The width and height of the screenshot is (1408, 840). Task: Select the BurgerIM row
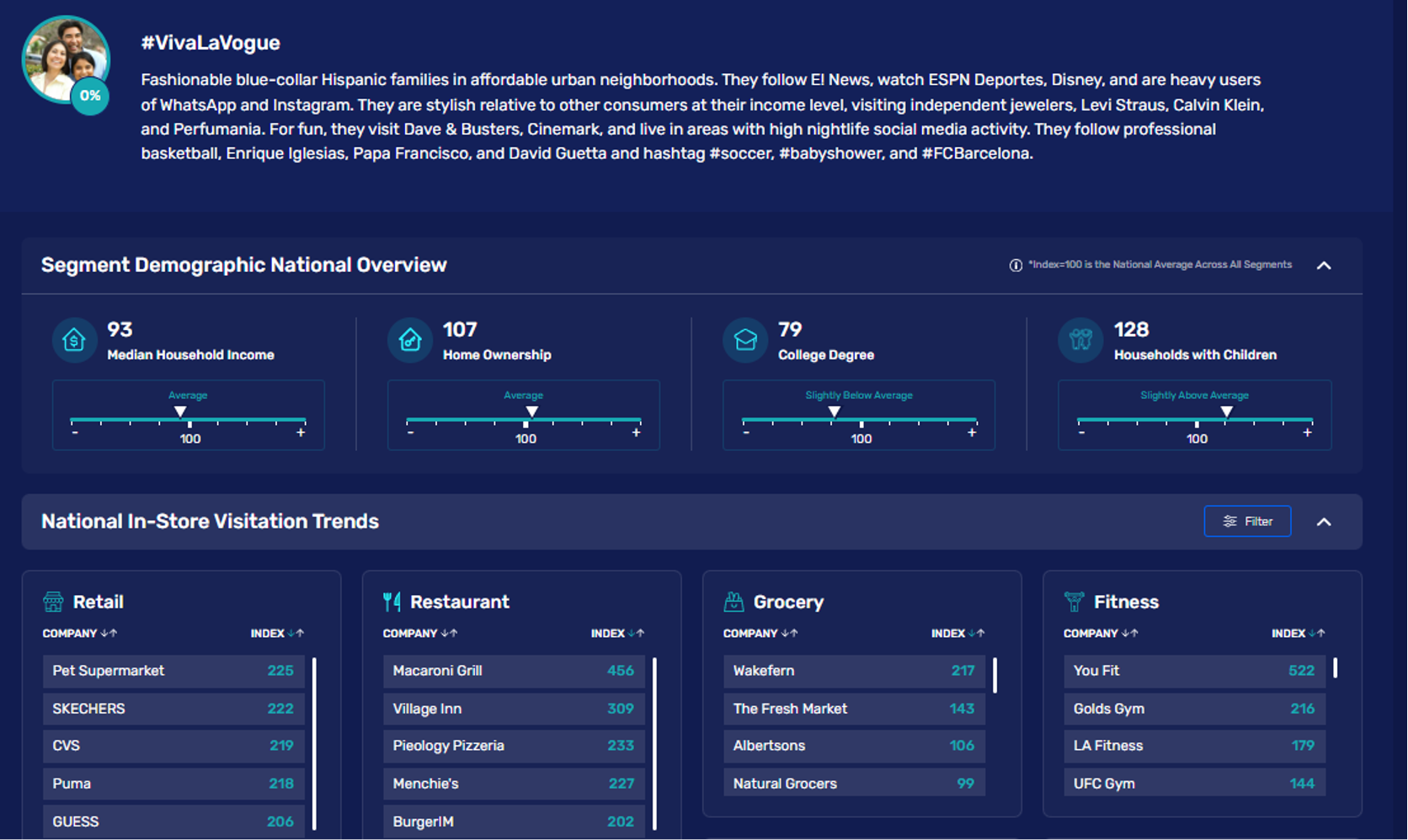pyautogui.click(x=514, y=821)
